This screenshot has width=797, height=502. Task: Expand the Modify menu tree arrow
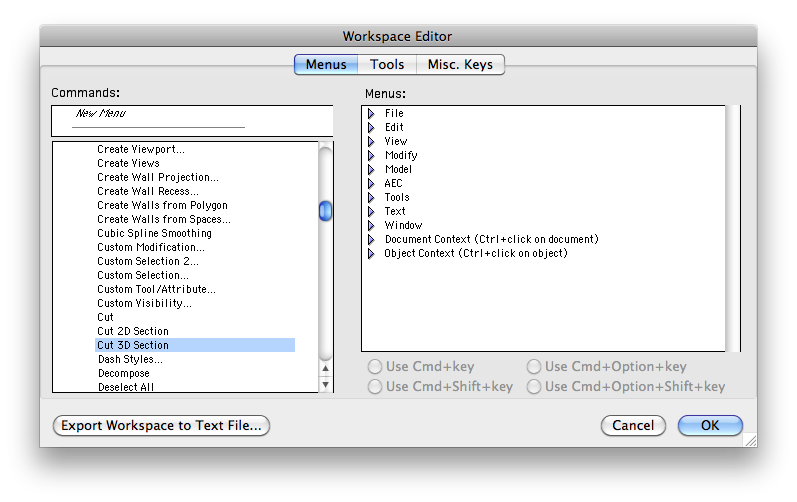coord(371,156)
